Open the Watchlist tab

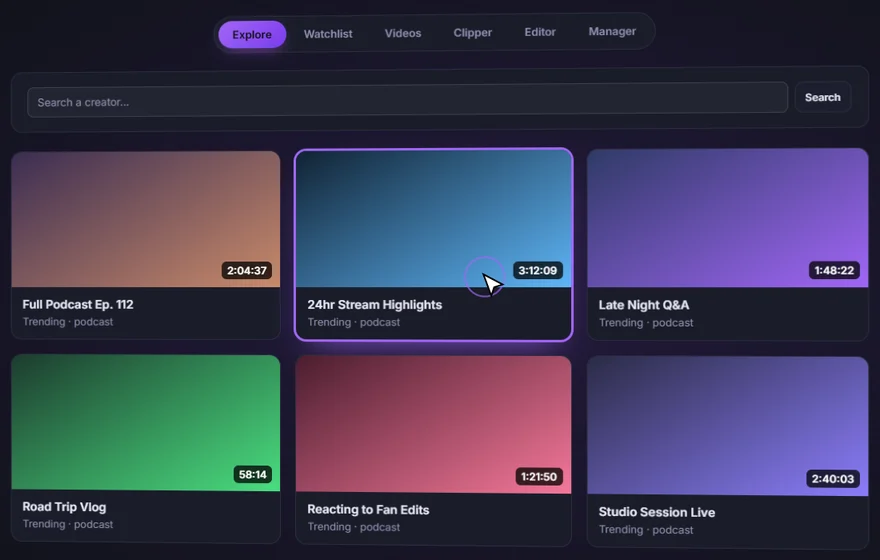click(x=328, y=34)
